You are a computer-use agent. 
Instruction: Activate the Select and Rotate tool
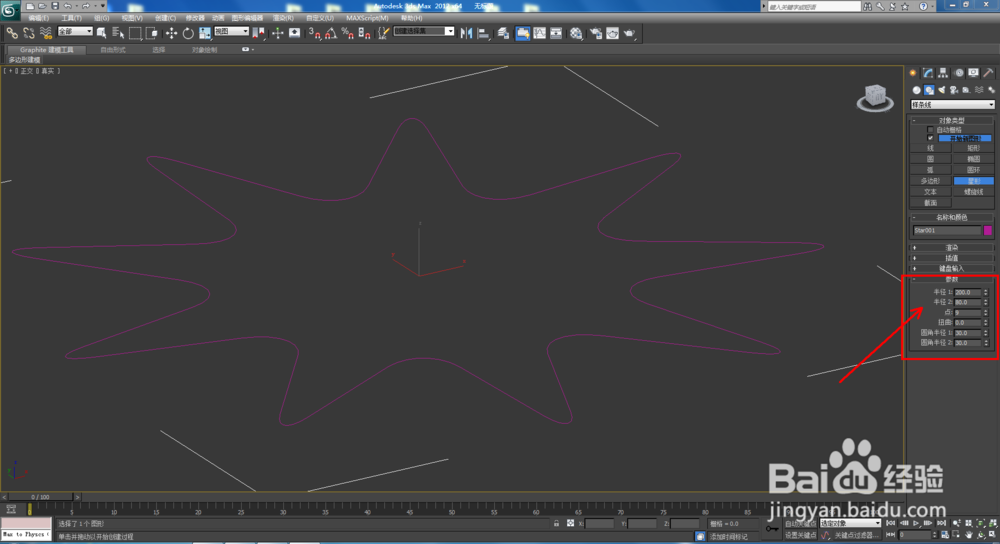(x=188, y=33)
